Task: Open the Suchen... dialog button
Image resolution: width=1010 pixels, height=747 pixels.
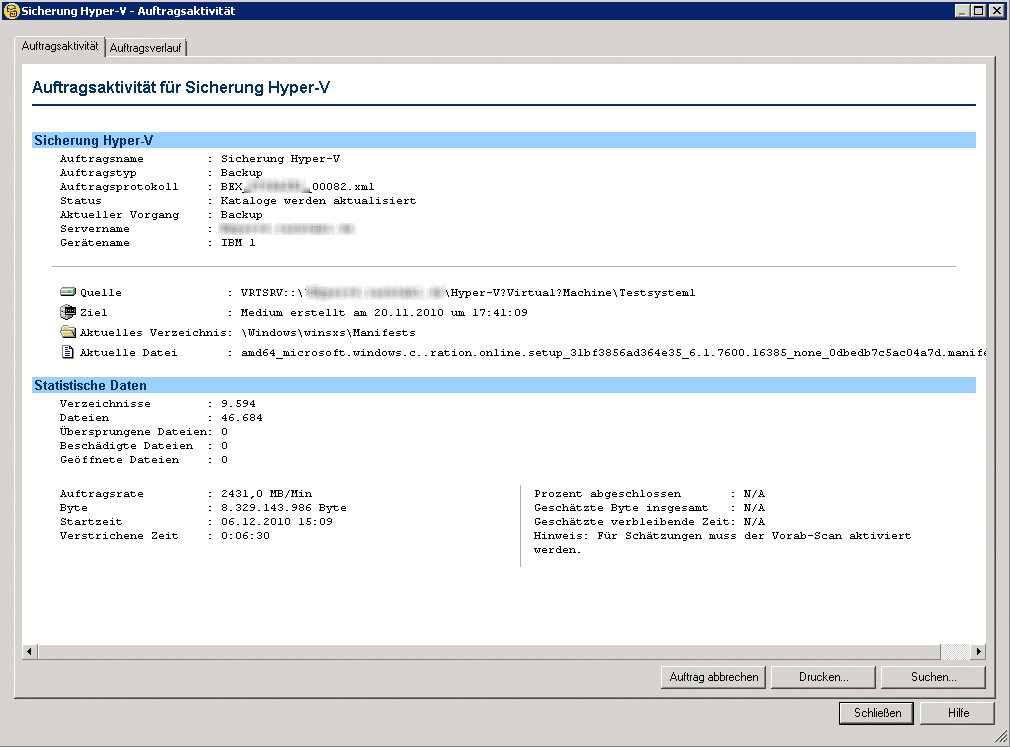Action: tap(933, 677)
